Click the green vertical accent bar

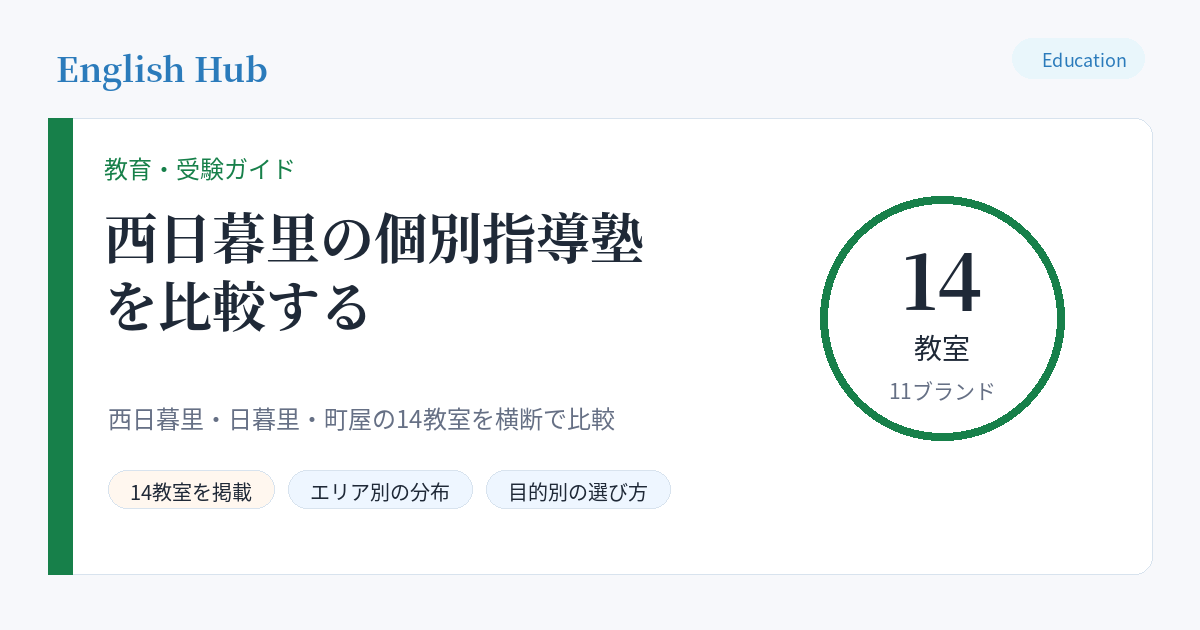60,346
